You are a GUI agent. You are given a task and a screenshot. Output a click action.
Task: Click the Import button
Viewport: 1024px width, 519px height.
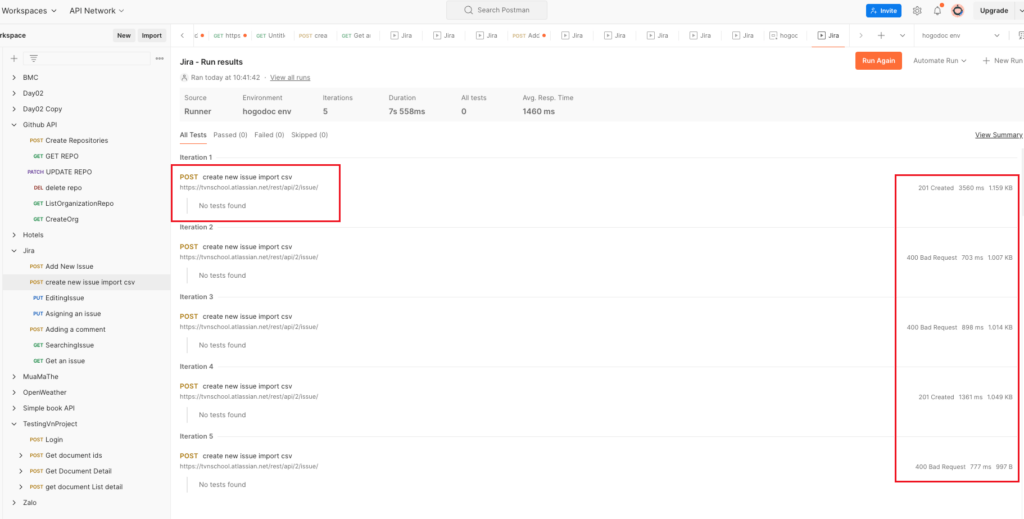[152, 36]
